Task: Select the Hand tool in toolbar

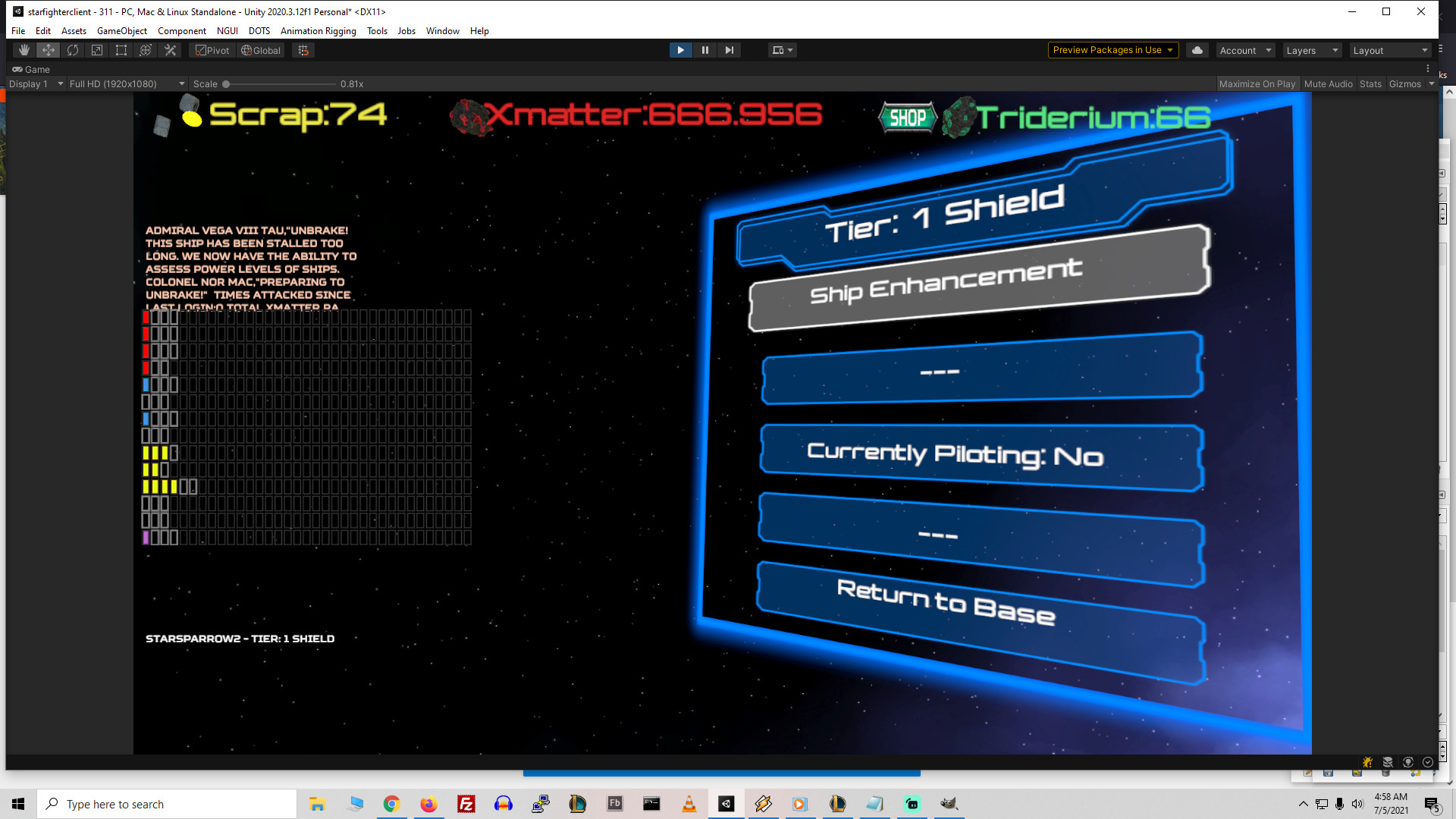Action: pyautogui.click(x=24, y=50)
